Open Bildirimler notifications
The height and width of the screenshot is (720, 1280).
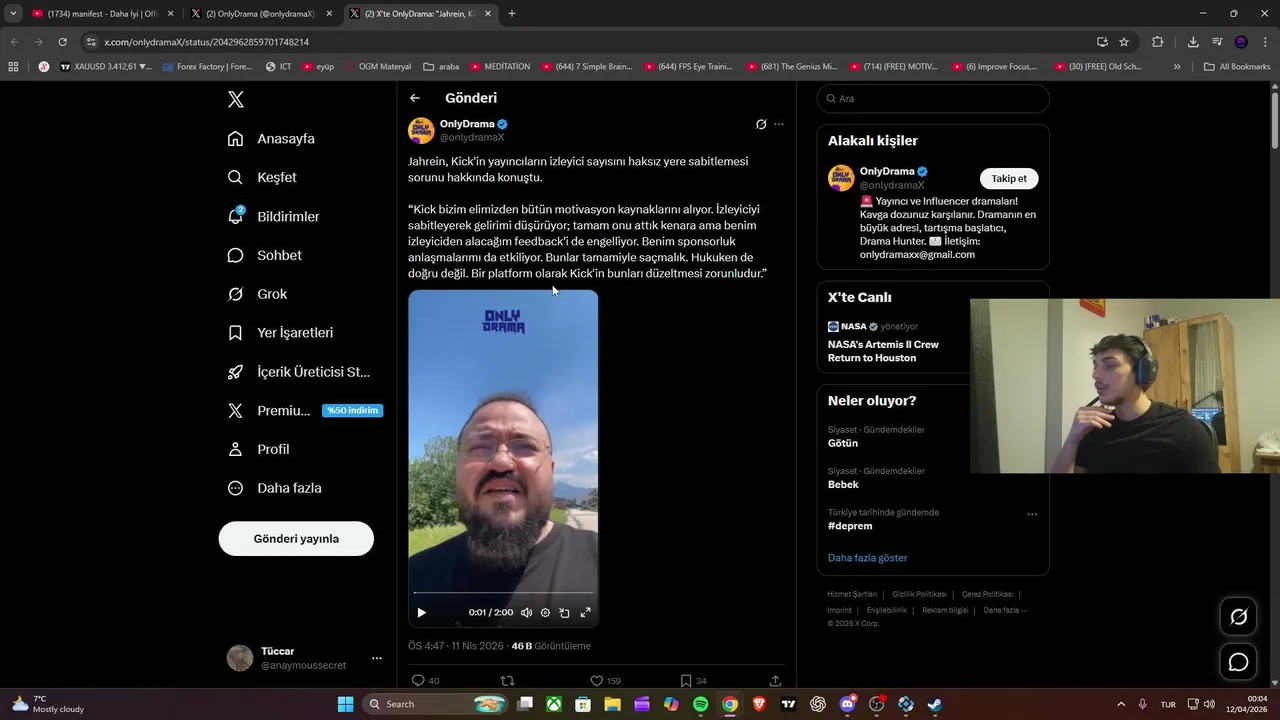(x=273, y=216)
